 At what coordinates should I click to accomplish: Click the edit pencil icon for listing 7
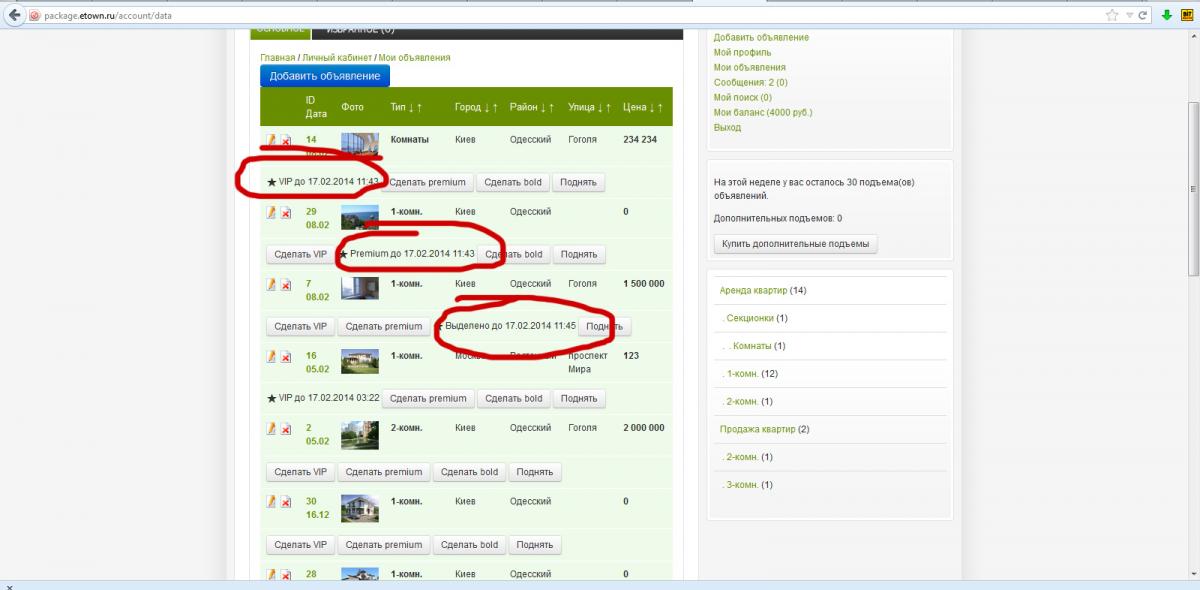coord(271,284)
